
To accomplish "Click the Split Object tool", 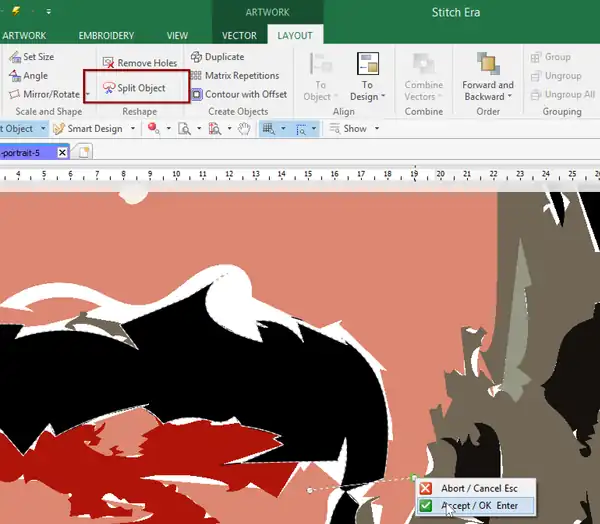I will [x=134, y=88].
